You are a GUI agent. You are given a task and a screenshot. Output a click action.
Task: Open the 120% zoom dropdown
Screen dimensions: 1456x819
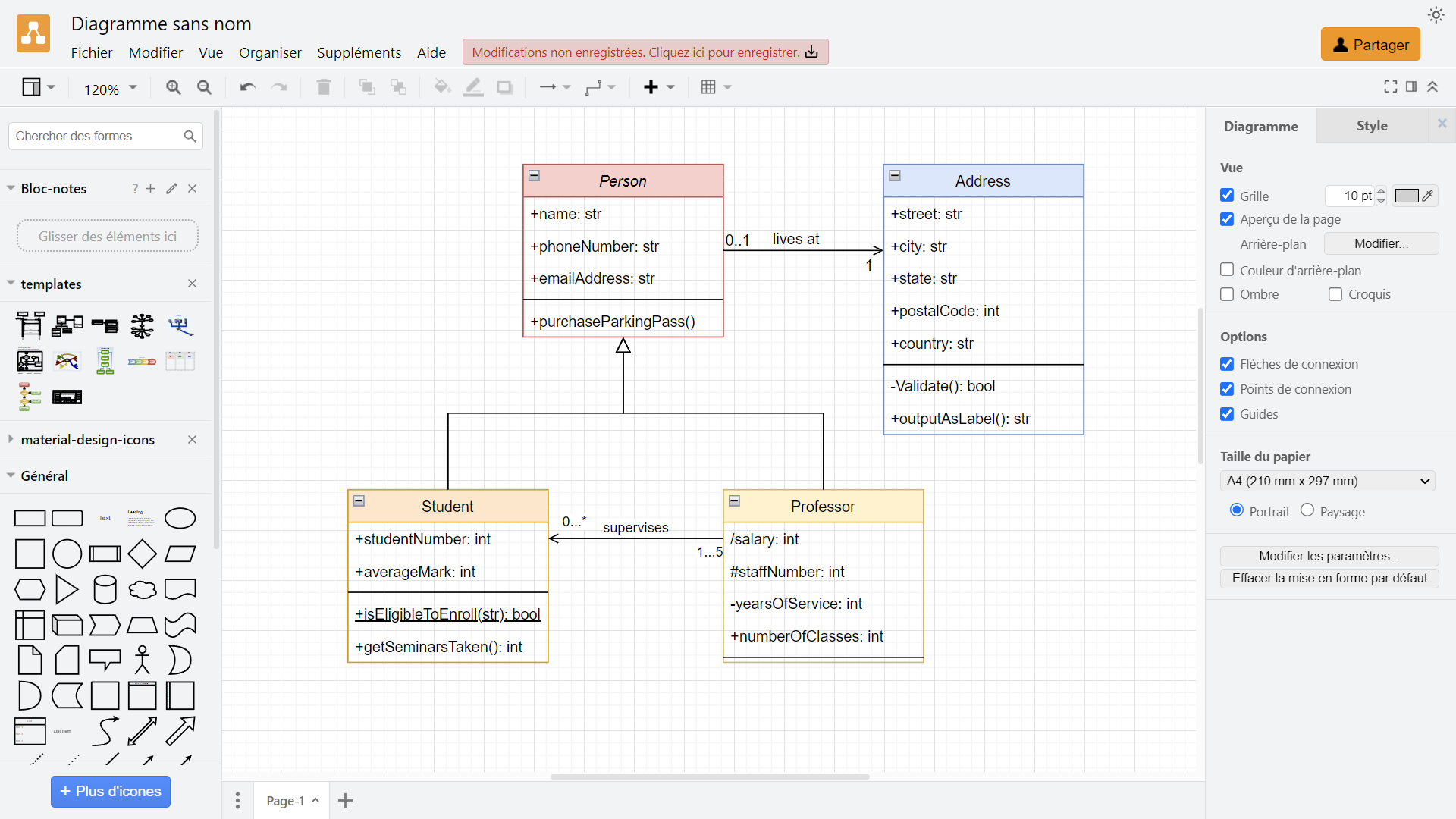click(110, 89)
